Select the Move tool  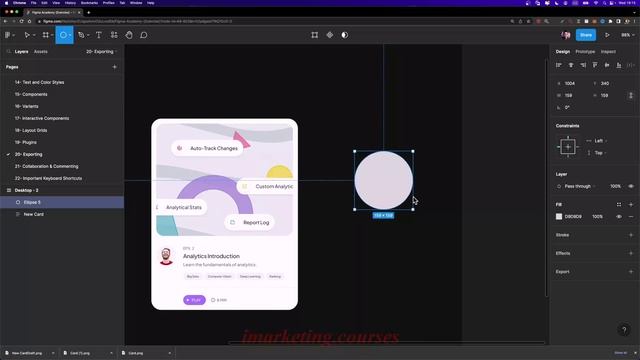coord(27,35)
